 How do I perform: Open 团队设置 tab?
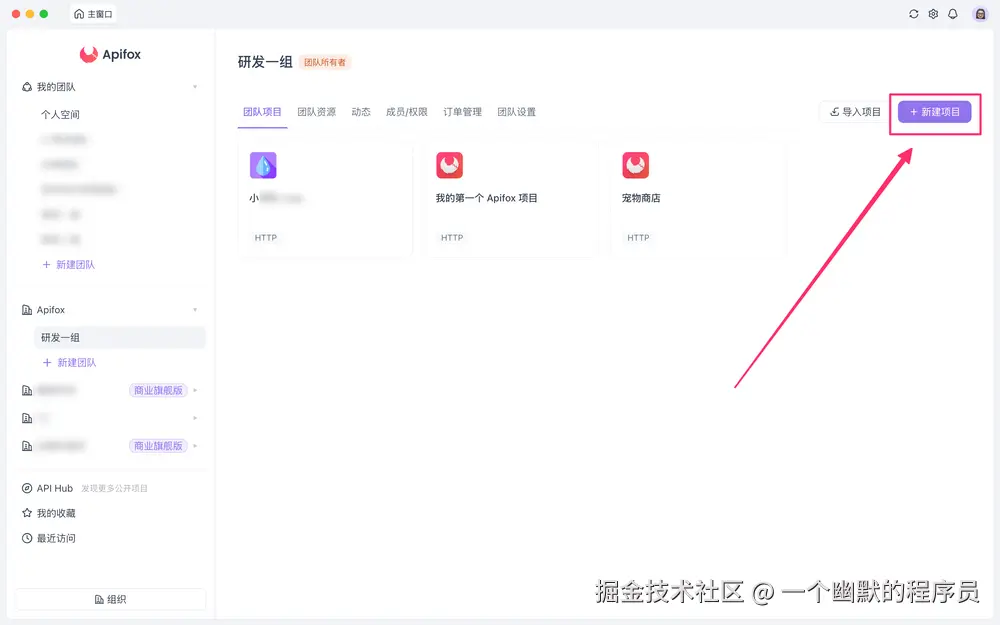(517, 112)
